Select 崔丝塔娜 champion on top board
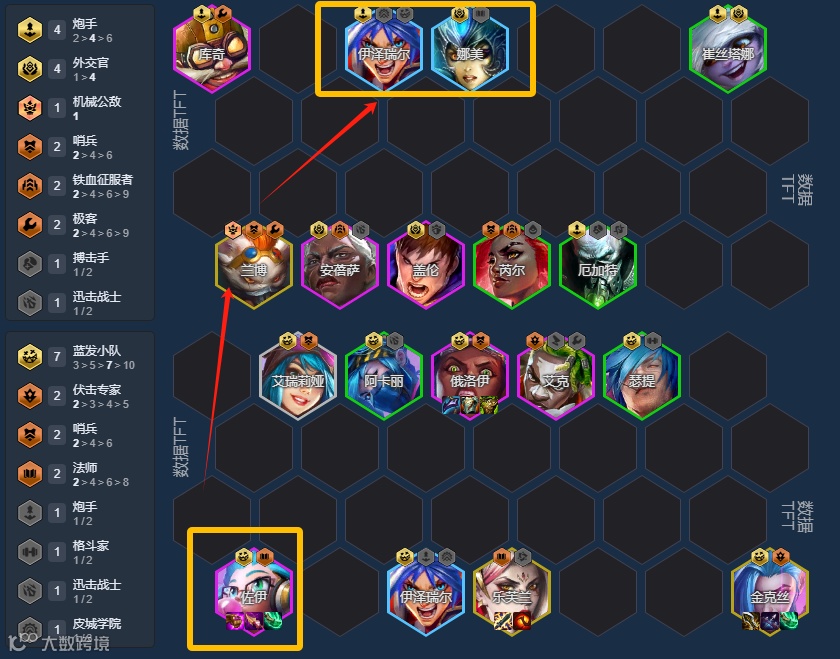This screenshot has height=659, width=840. 728,50
